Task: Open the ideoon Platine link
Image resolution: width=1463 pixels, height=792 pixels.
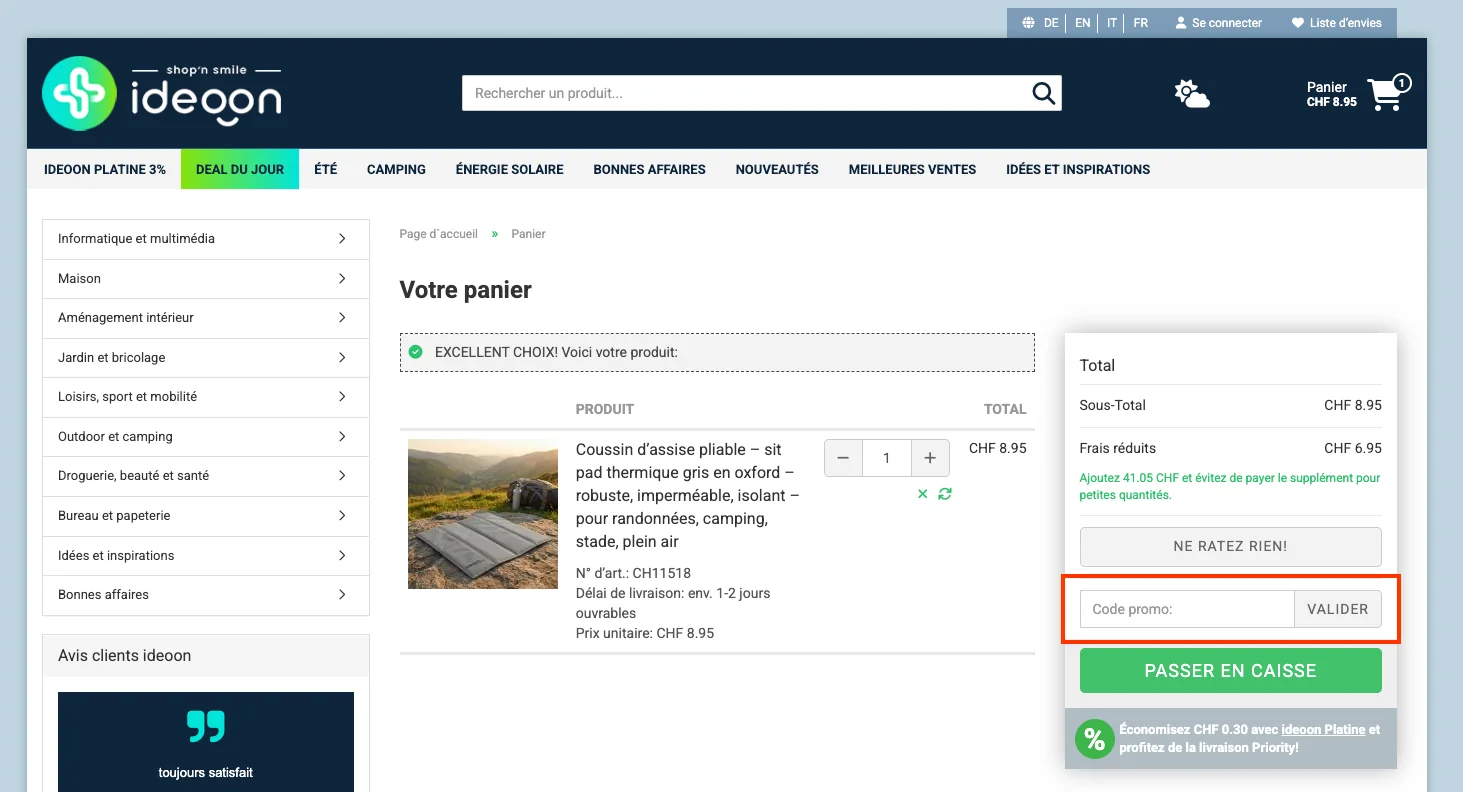Action: click(x=1323, y=730)
